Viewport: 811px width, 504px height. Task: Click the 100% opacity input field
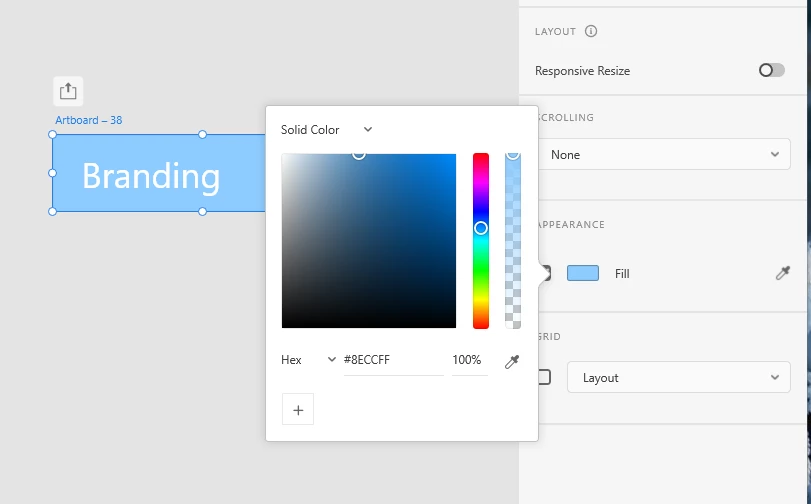tap(470, 360)
